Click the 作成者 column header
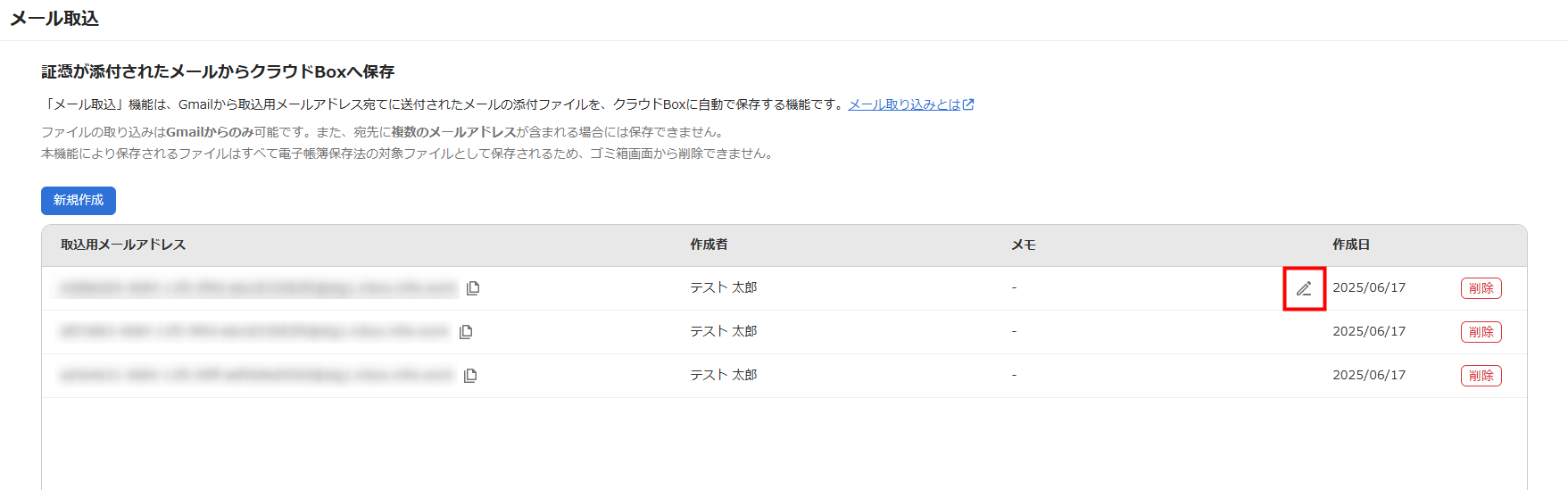The height and width of the screenshot is (490, 1568). point(709,245)
